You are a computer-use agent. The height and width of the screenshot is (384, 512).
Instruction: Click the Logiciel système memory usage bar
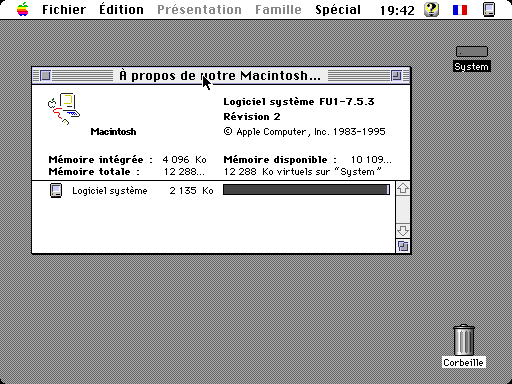click(306, 190)
